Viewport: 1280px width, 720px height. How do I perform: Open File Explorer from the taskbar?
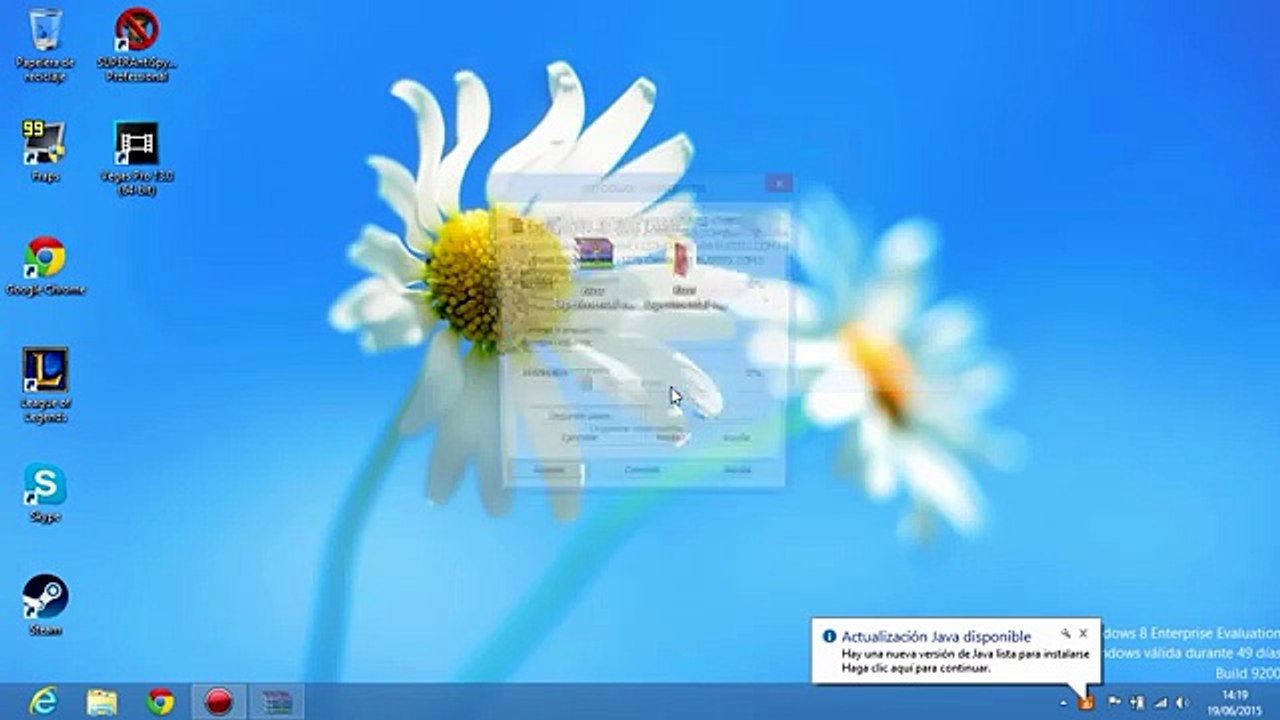[102, 702]
